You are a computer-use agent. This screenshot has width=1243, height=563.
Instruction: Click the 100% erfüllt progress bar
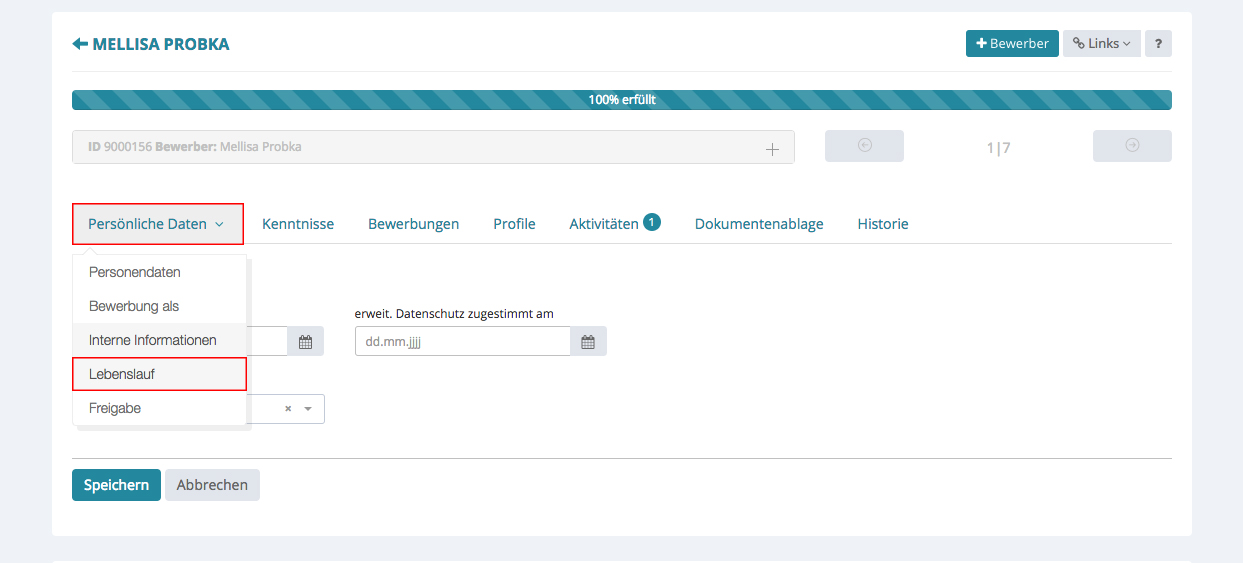pos(621,100)
